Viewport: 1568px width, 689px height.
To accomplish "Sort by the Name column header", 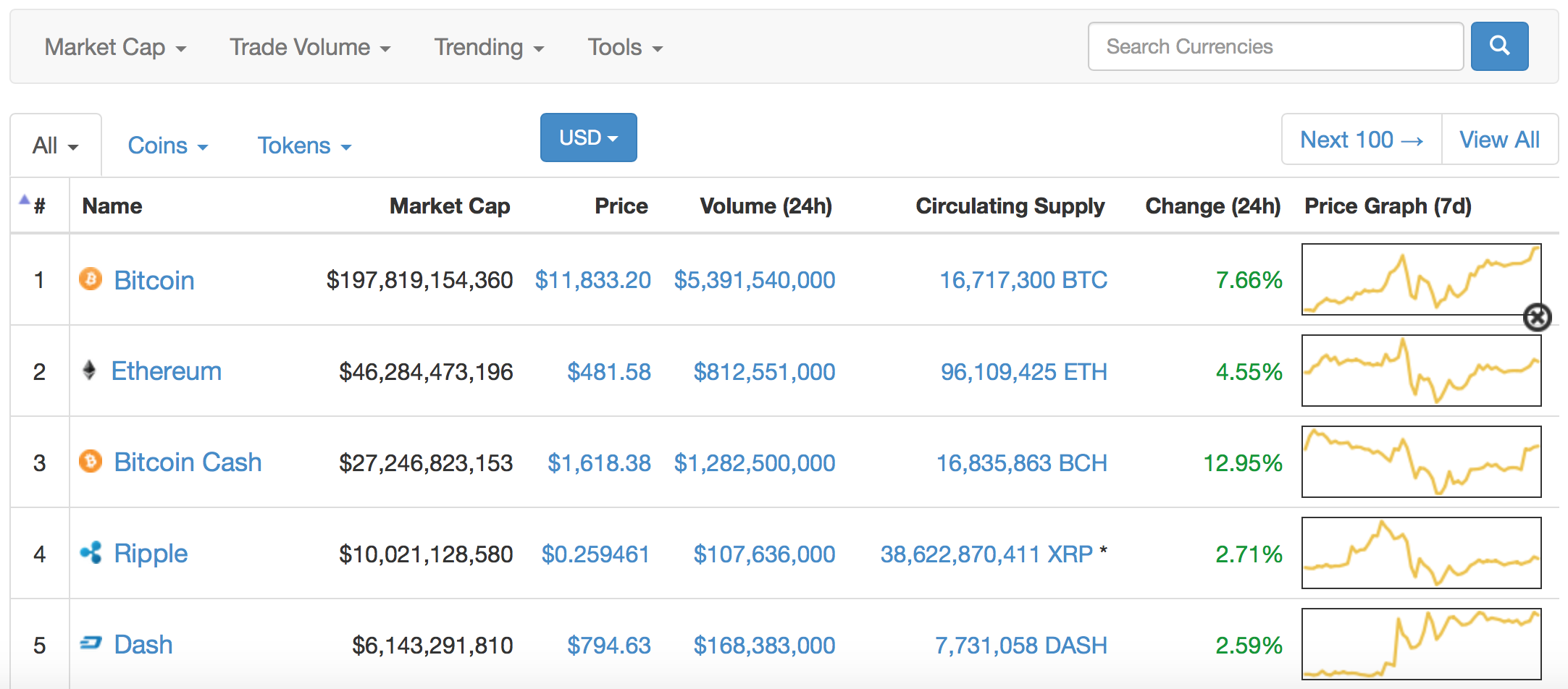I will click(x=112, y=206).
